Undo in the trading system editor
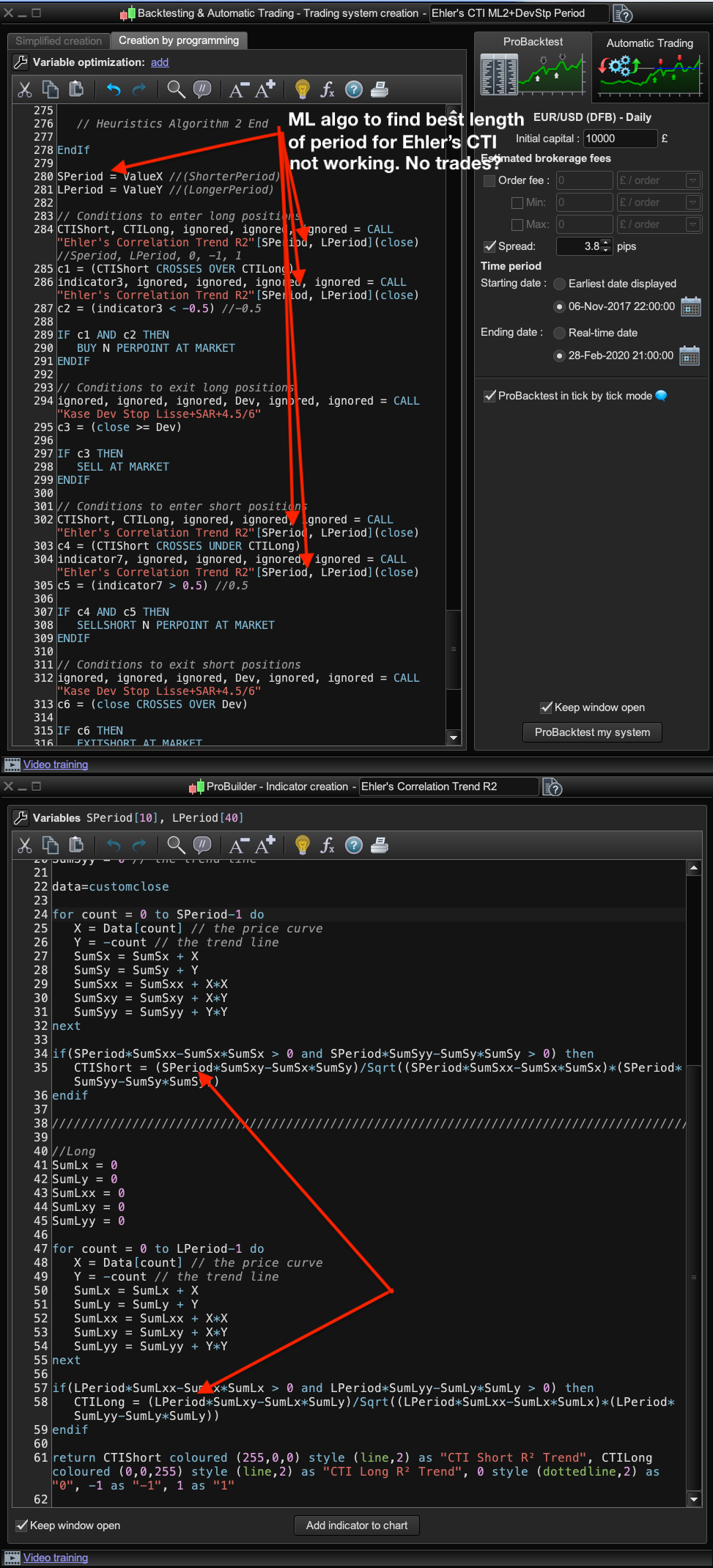Screen dimensions: 713x1568 click(x=114, y=89)
